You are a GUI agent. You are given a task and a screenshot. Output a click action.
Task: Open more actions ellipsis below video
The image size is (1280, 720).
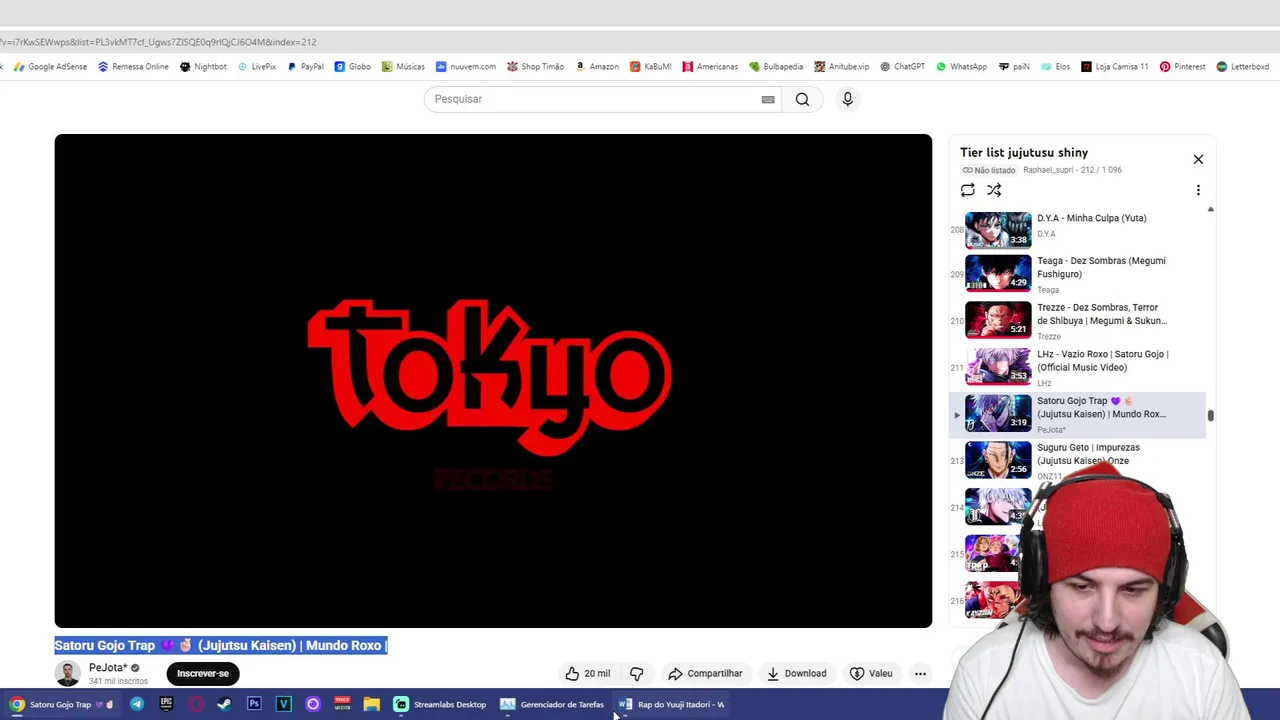tap(920, 673)
